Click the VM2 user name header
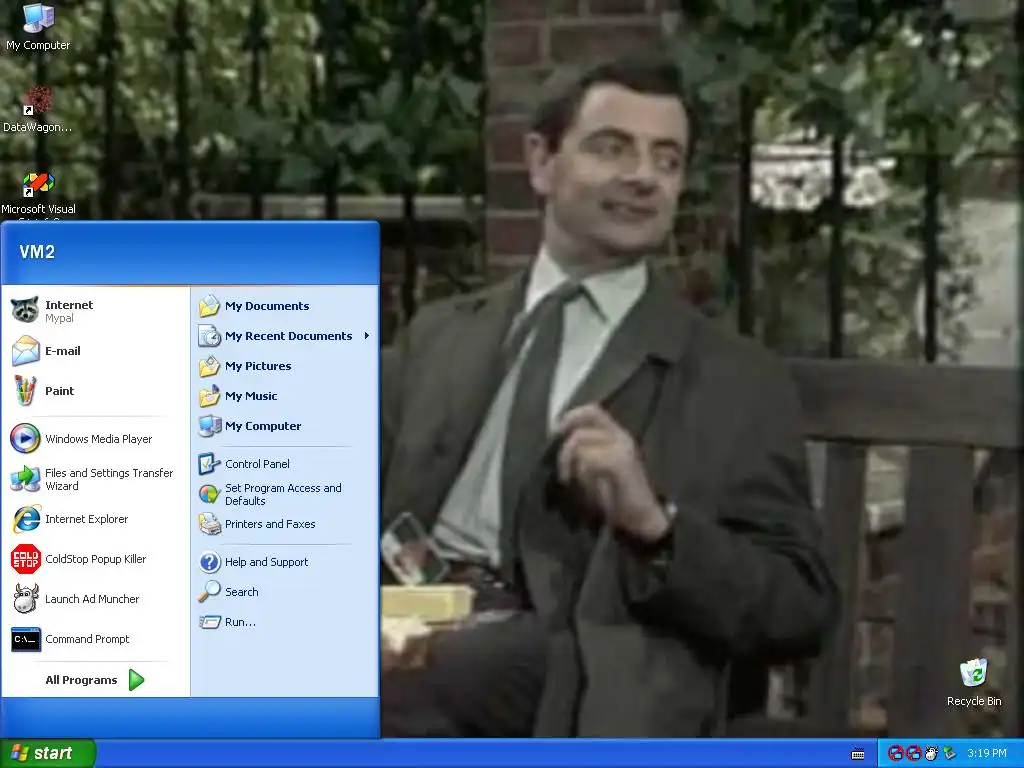Viewport: 1024px width, 768px height. pyautogui.click(x=37, y=252)
